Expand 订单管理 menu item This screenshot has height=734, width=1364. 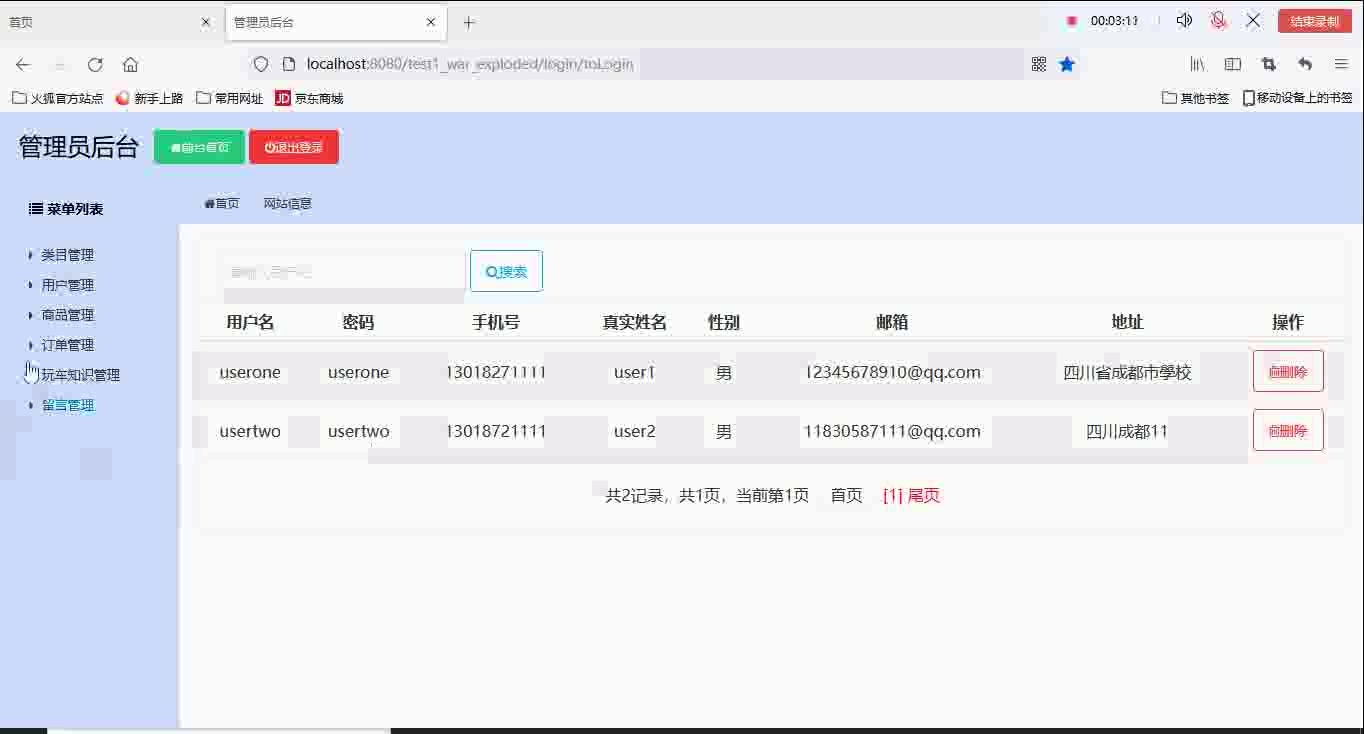point(67,345)
